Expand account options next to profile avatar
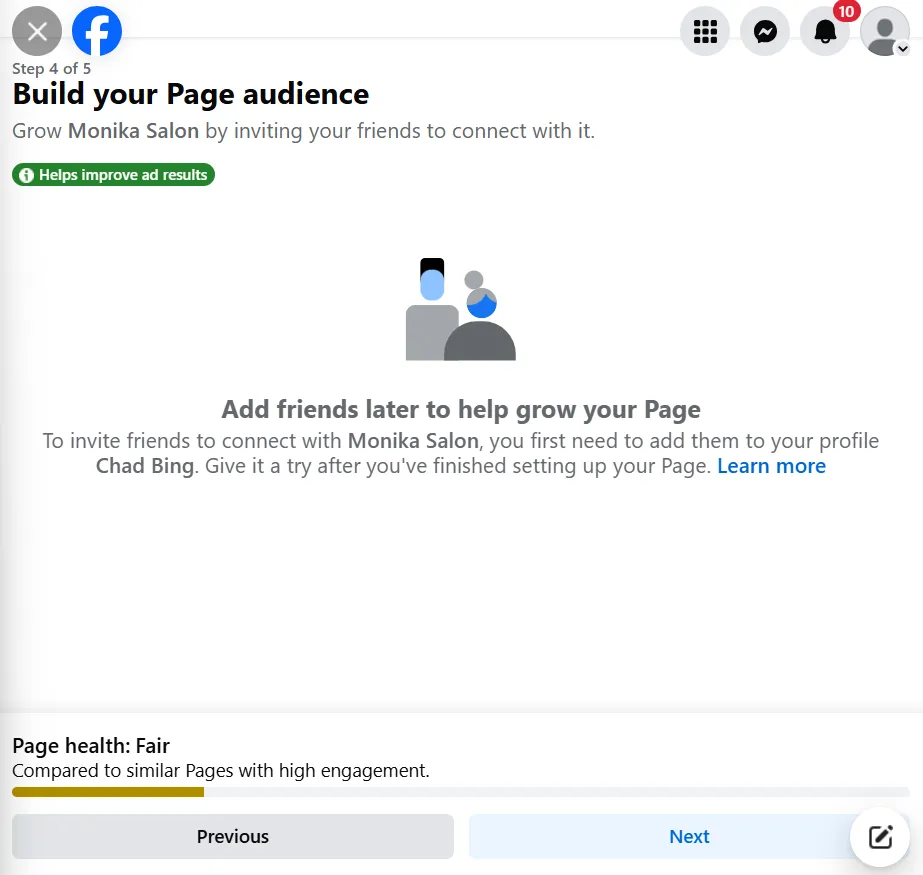This screenshot has width=923, height=875. [903, 47]
